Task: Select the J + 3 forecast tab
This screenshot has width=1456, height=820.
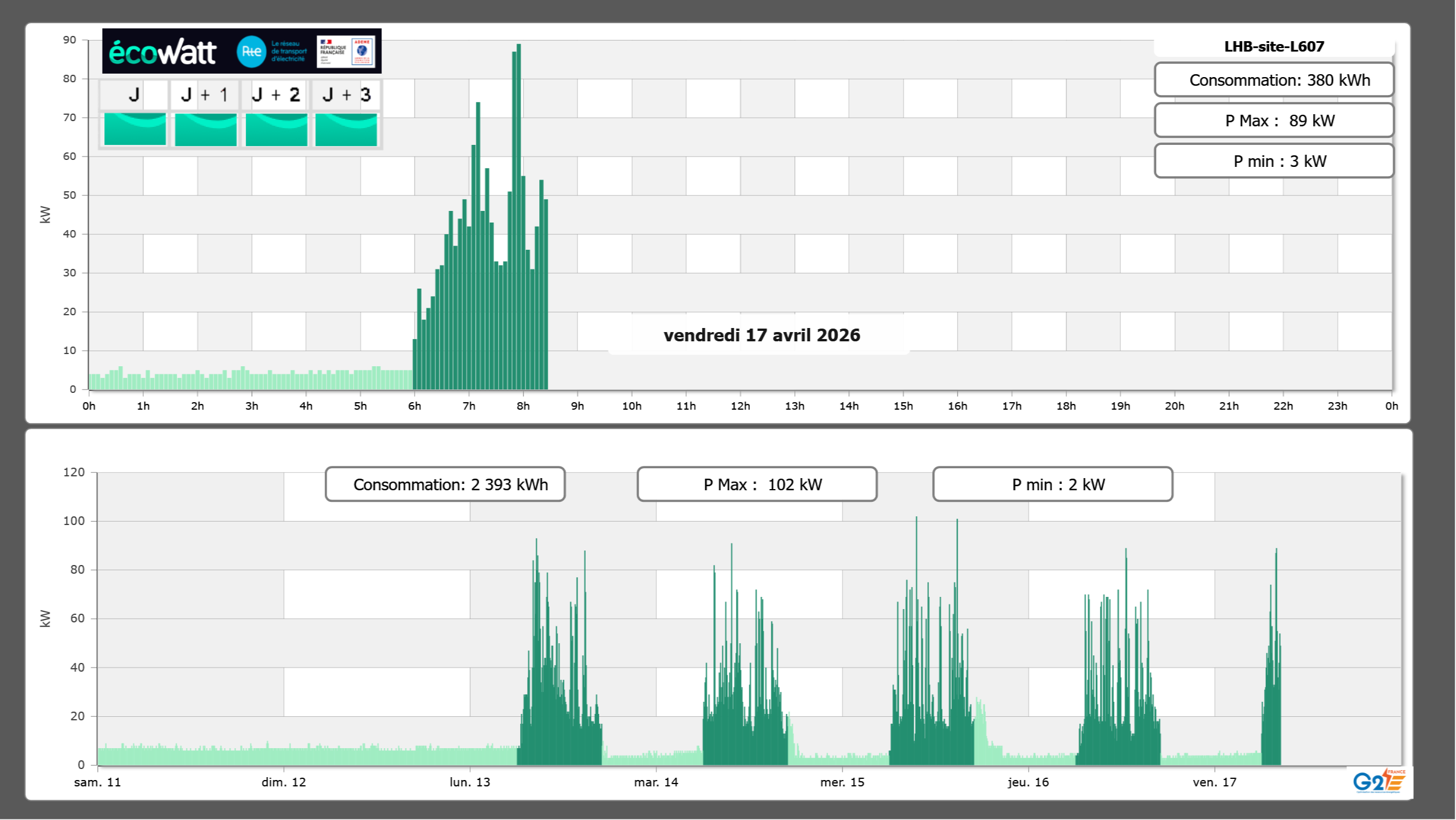Action: [346, 95]
